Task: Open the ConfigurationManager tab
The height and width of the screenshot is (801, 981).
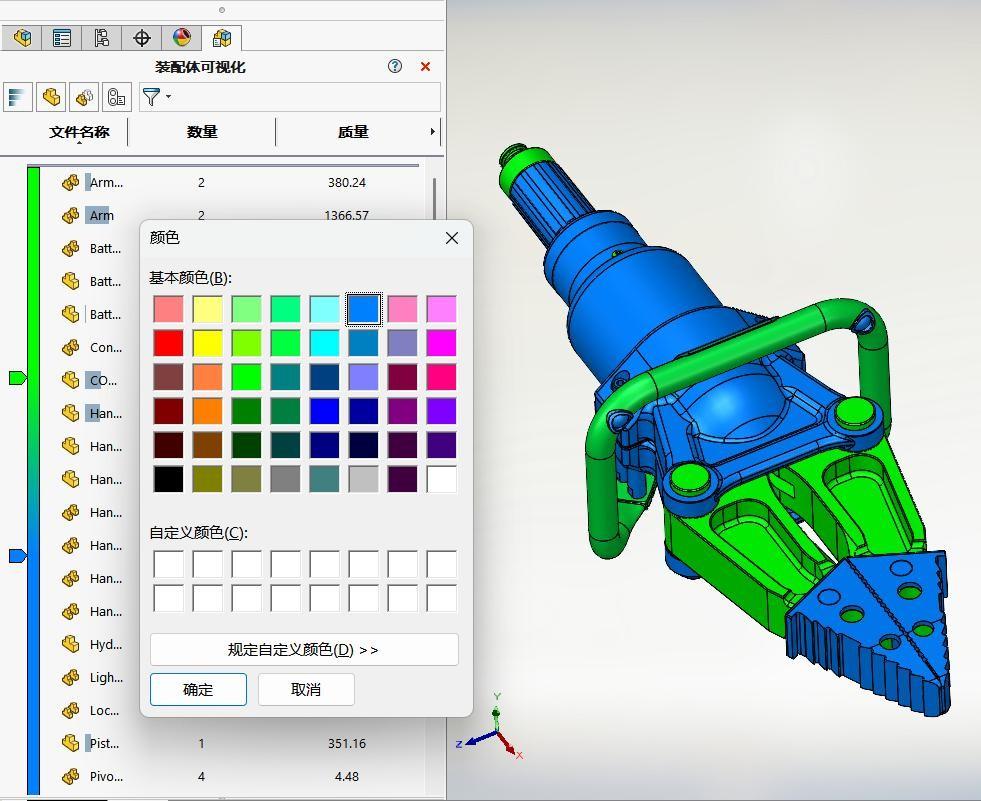Action: tap(102, 38)
